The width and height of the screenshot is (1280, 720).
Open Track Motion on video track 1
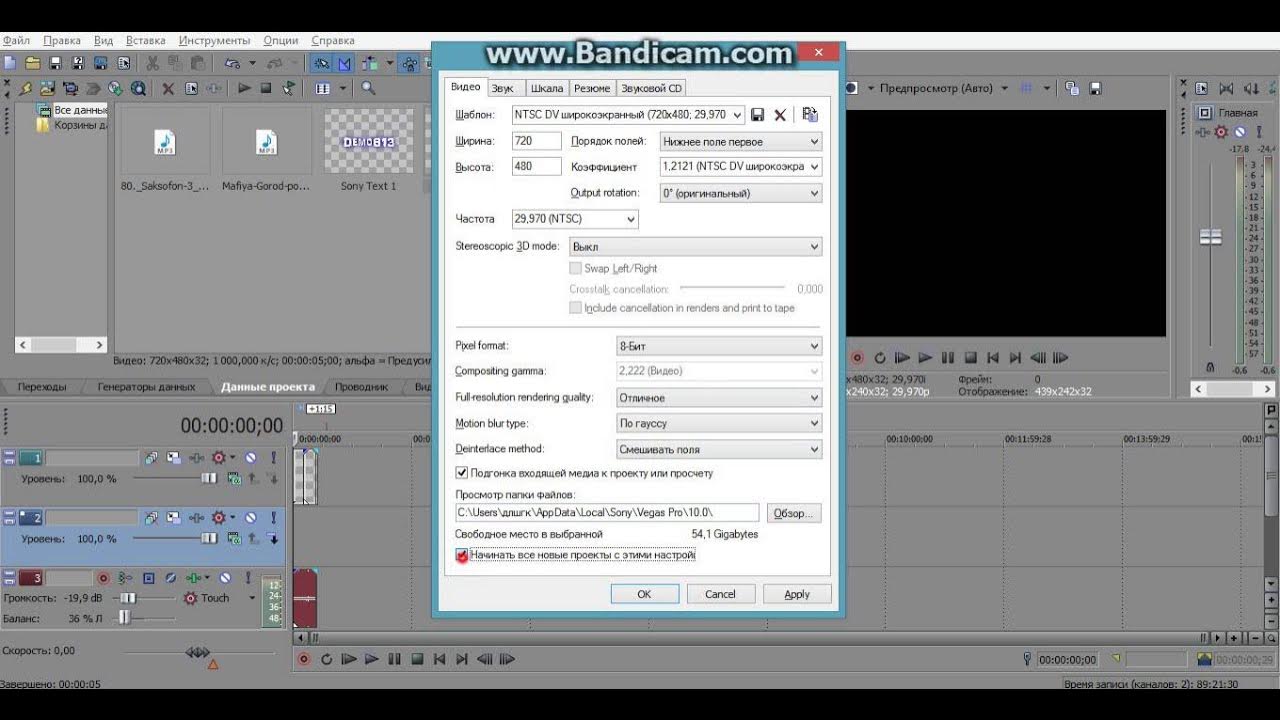[x=174, y=457]
